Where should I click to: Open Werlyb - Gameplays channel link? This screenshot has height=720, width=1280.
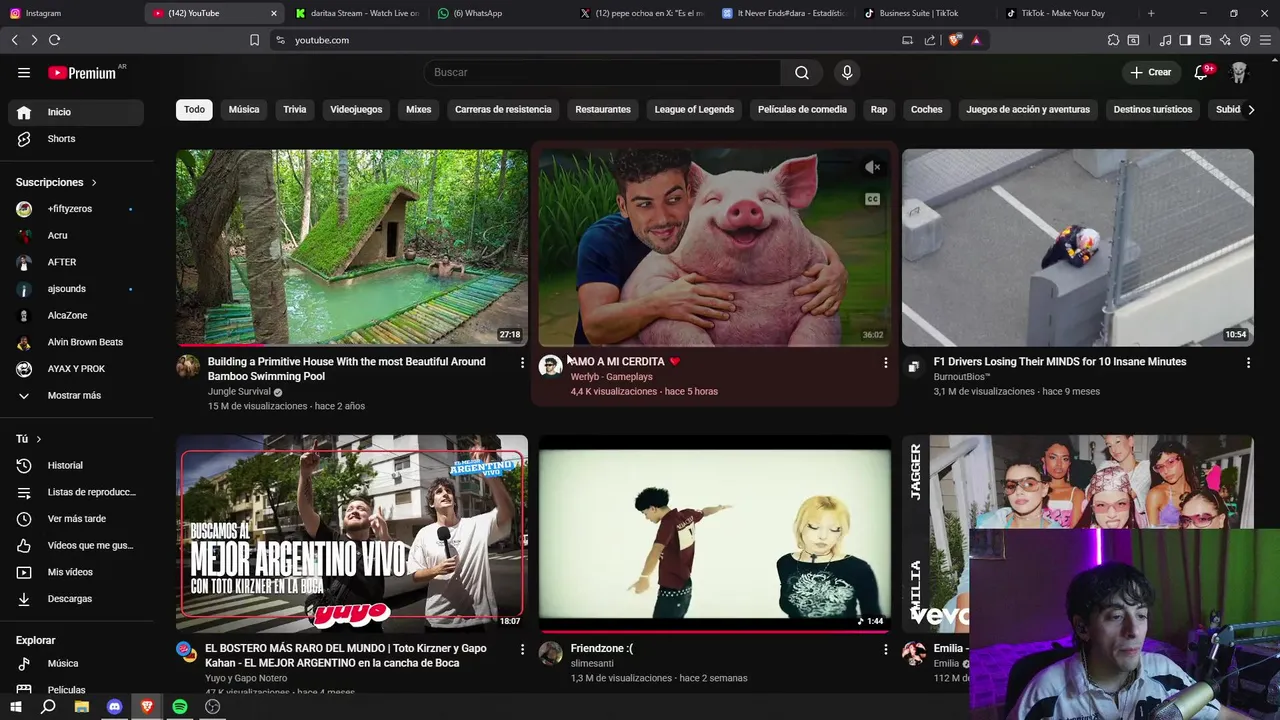(x=611, y=377)
